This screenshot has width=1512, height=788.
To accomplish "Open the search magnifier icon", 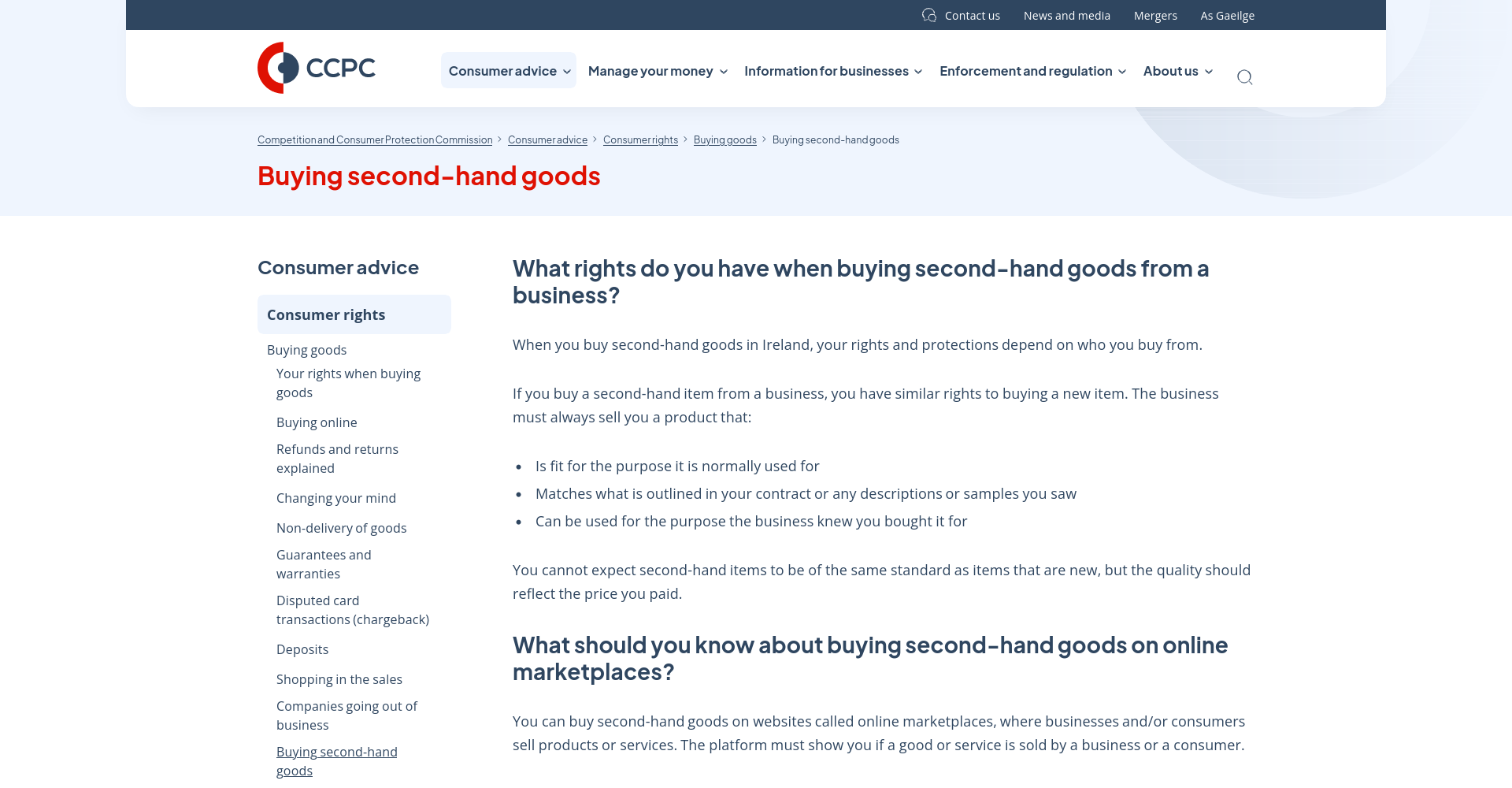I will pos(1244,76).
